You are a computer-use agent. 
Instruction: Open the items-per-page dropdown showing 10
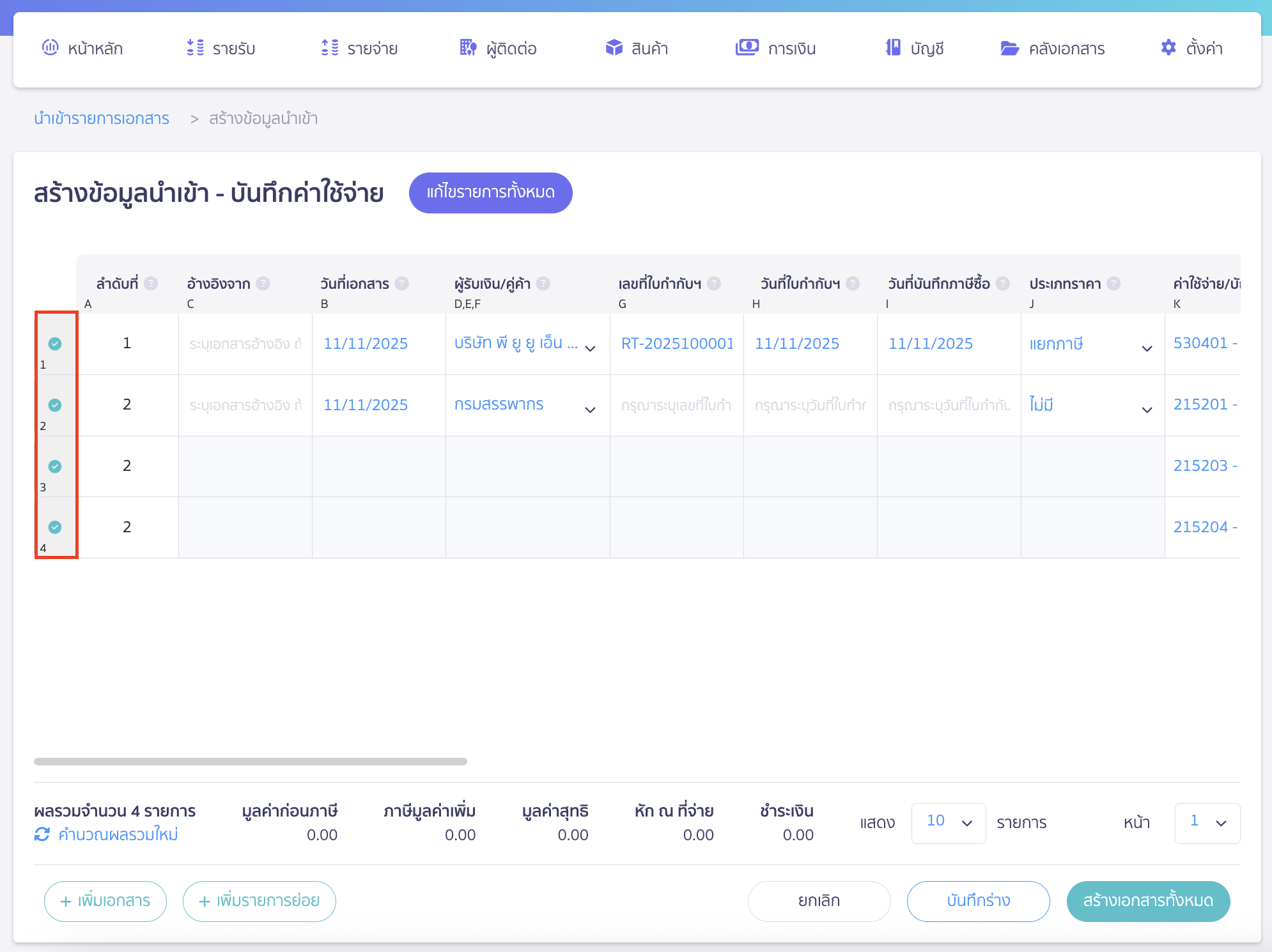[x=949, y=823]
